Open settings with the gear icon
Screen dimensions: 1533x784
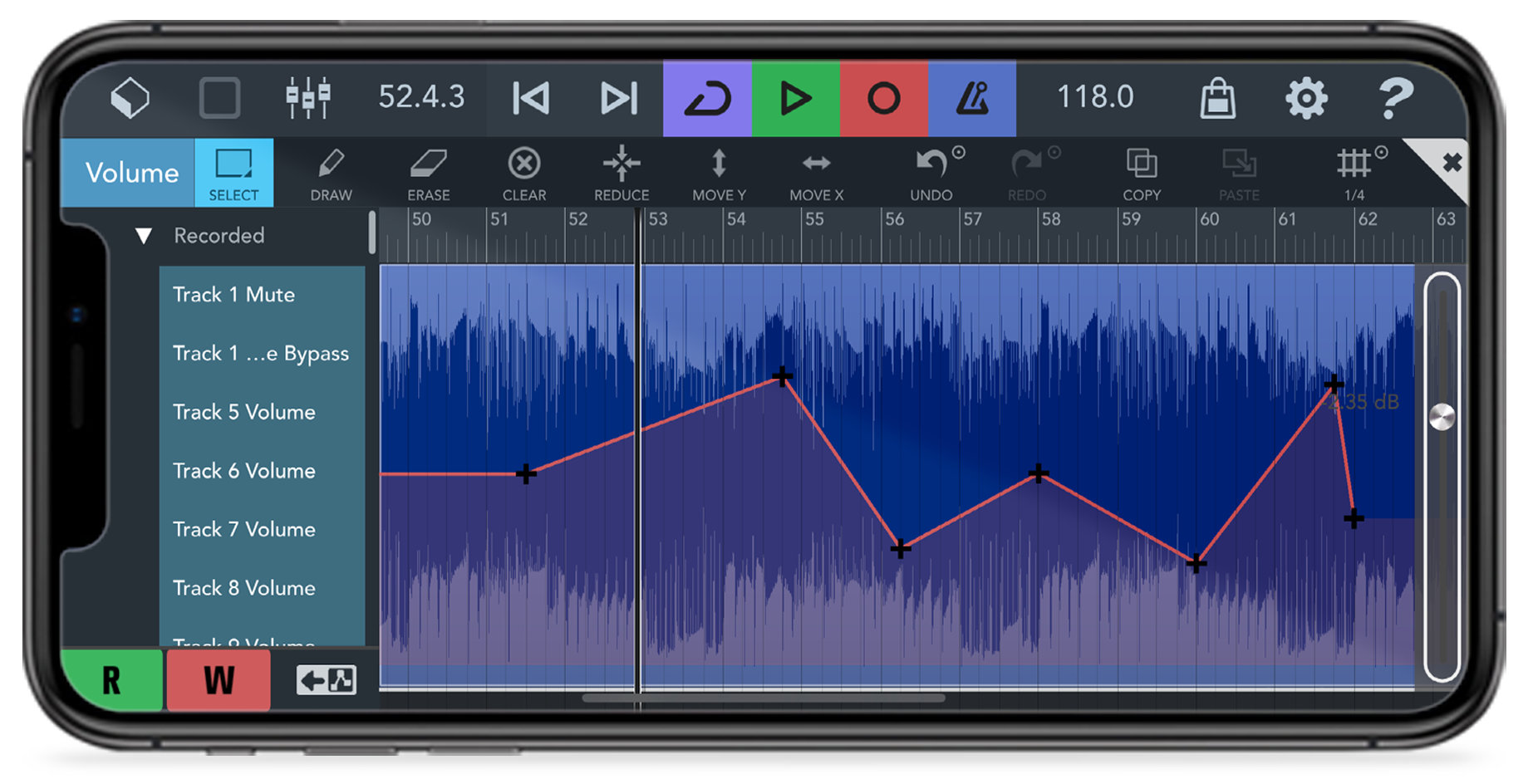click(1306, 98)
